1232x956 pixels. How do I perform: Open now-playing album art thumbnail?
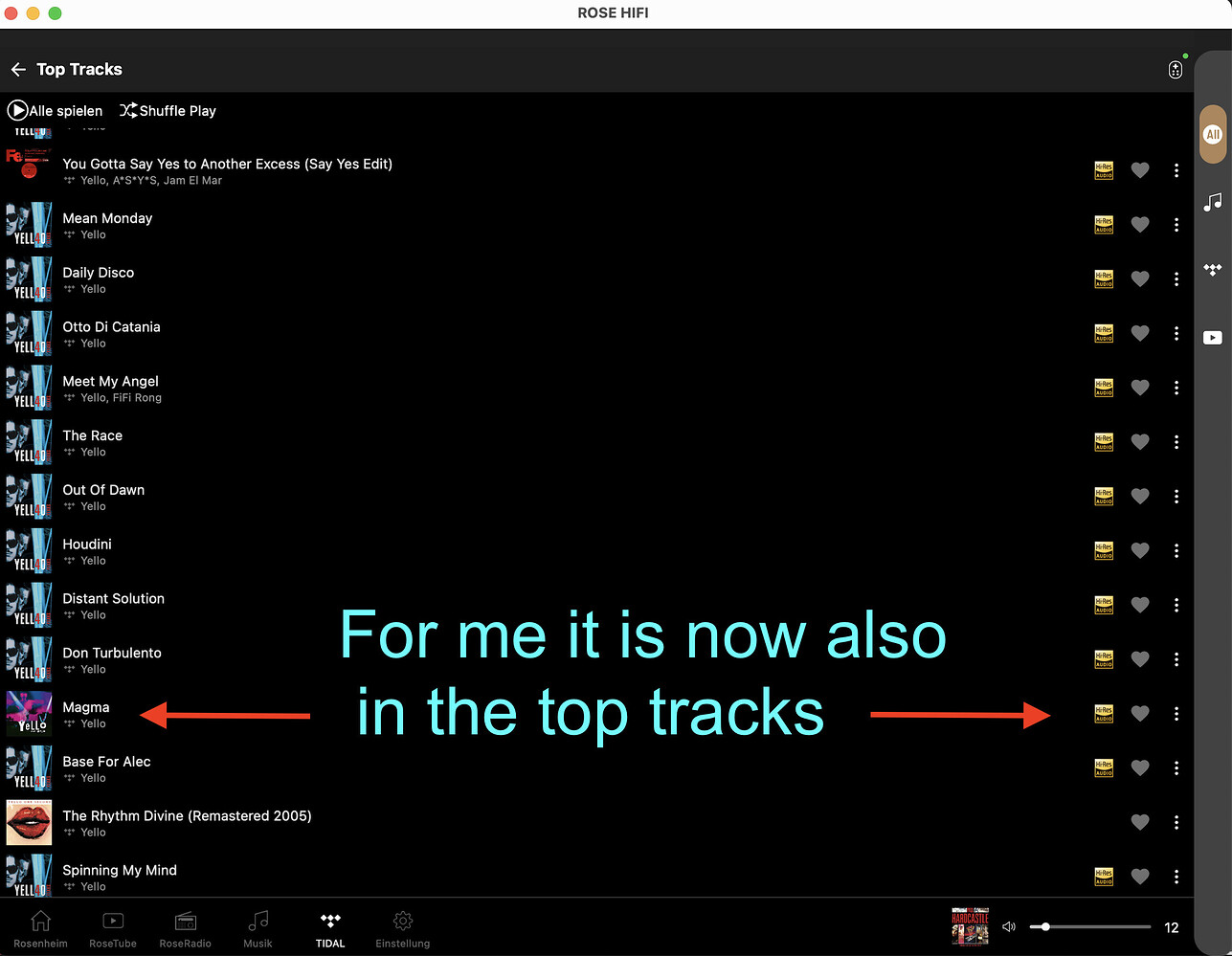[970, 927]
